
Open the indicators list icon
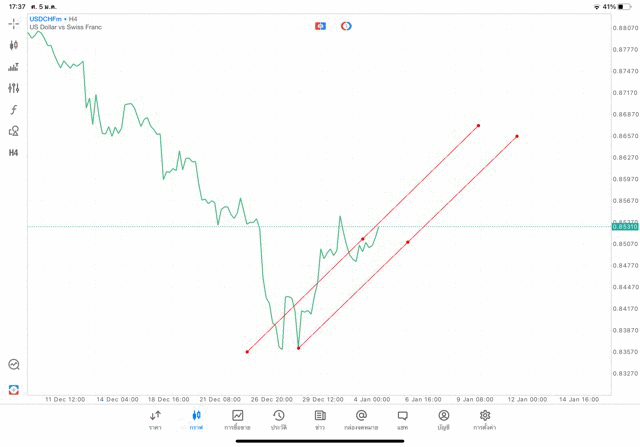coord(14,67)
